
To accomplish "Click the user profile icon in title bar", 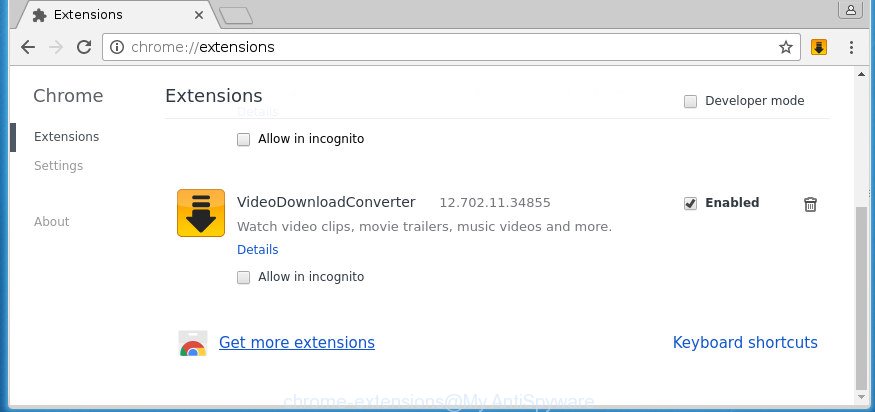I will tap(850, 11).
